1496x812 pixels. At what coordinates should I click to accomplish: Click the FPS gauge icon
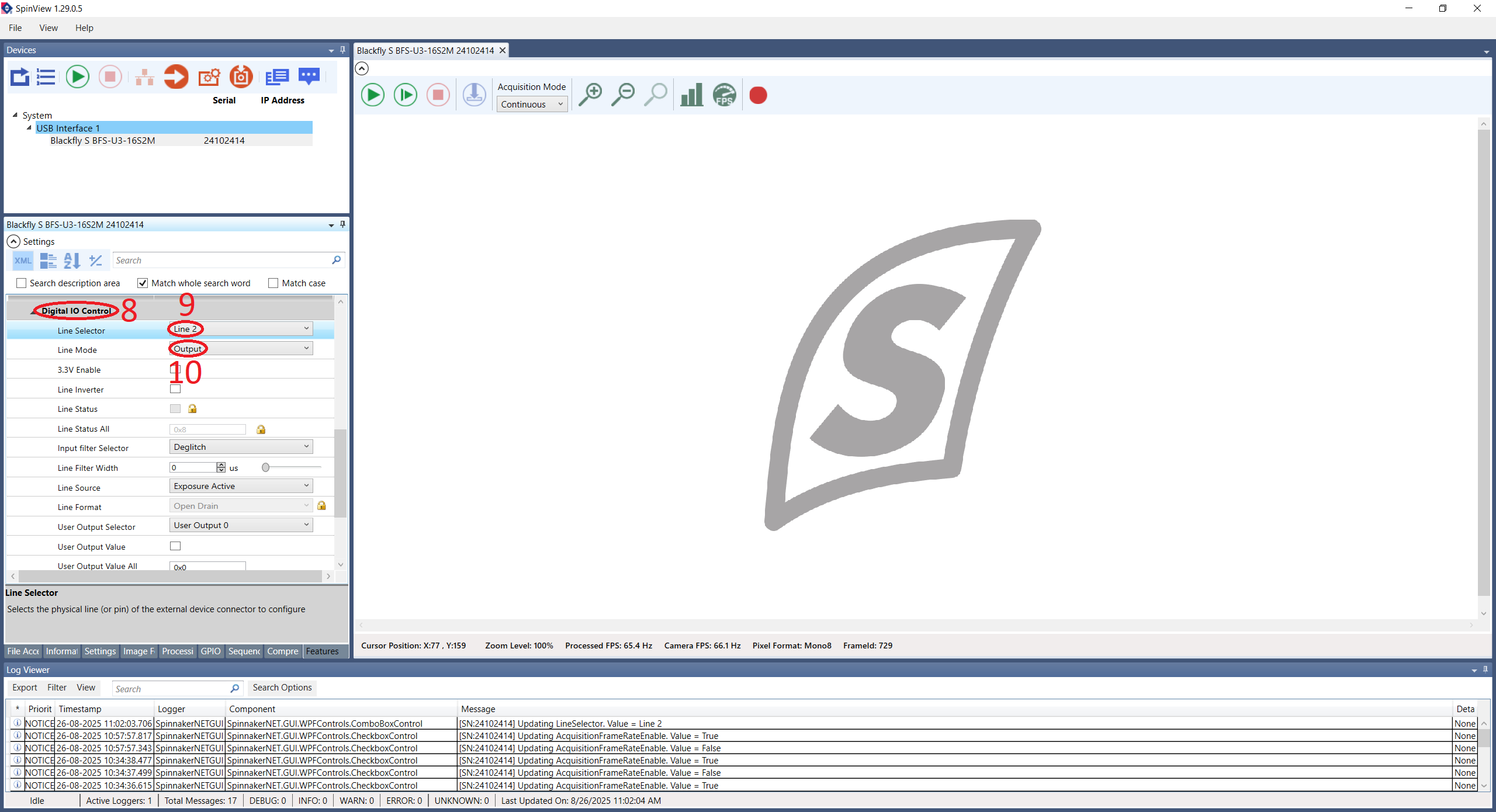pyautogui.click(x=724, y=95)
